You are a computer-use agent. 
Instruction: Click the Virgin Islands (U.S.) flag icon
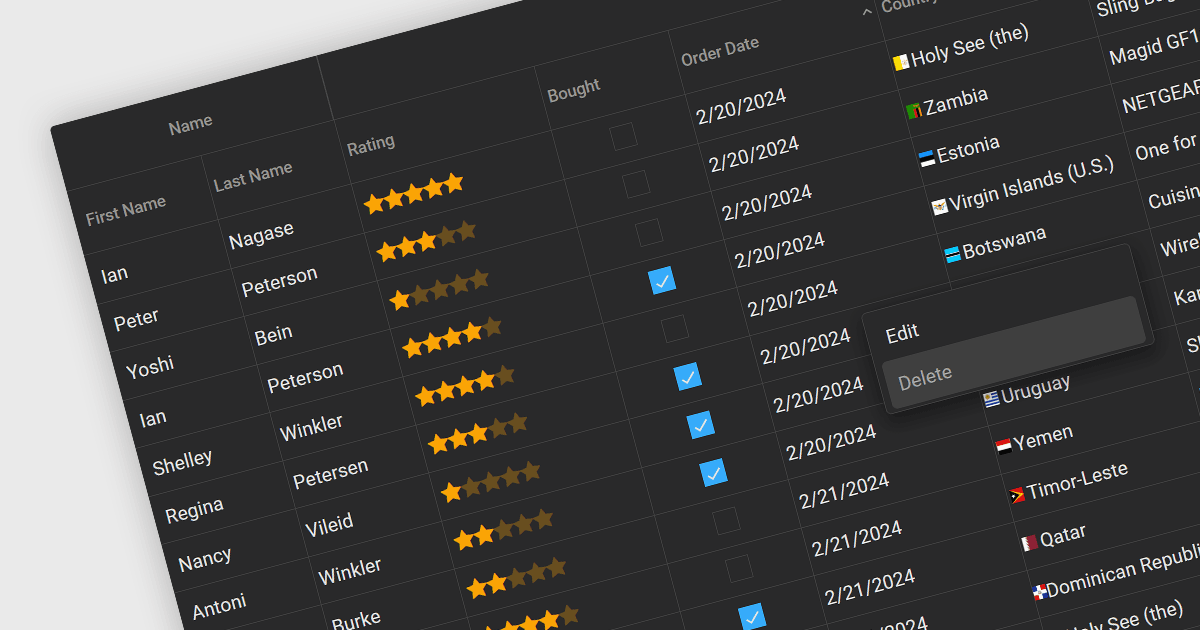(x=939, y=206)
